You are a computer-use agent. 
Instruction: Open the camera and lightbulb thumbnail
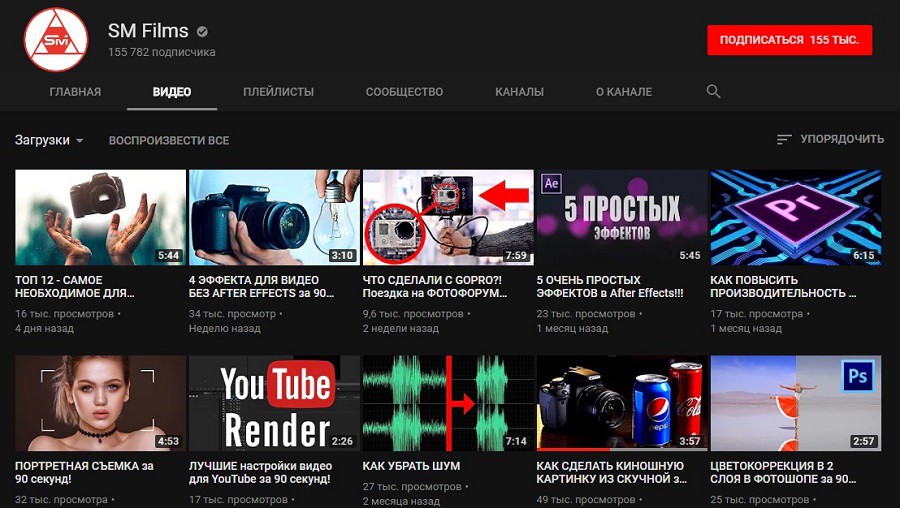point(274,217)
